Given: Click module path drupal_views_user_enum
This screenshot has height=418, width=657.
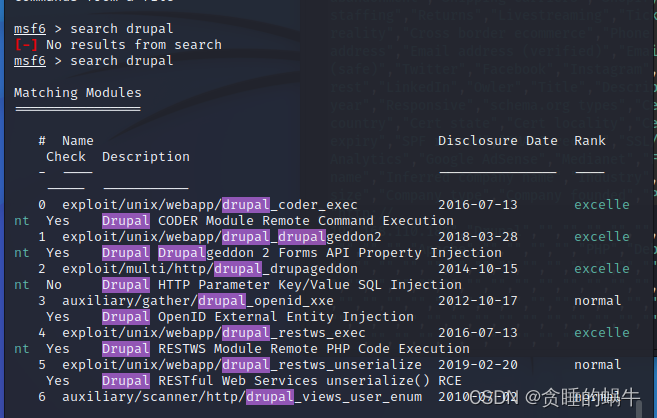Looking at the screenshot, I should pos(242,397).
